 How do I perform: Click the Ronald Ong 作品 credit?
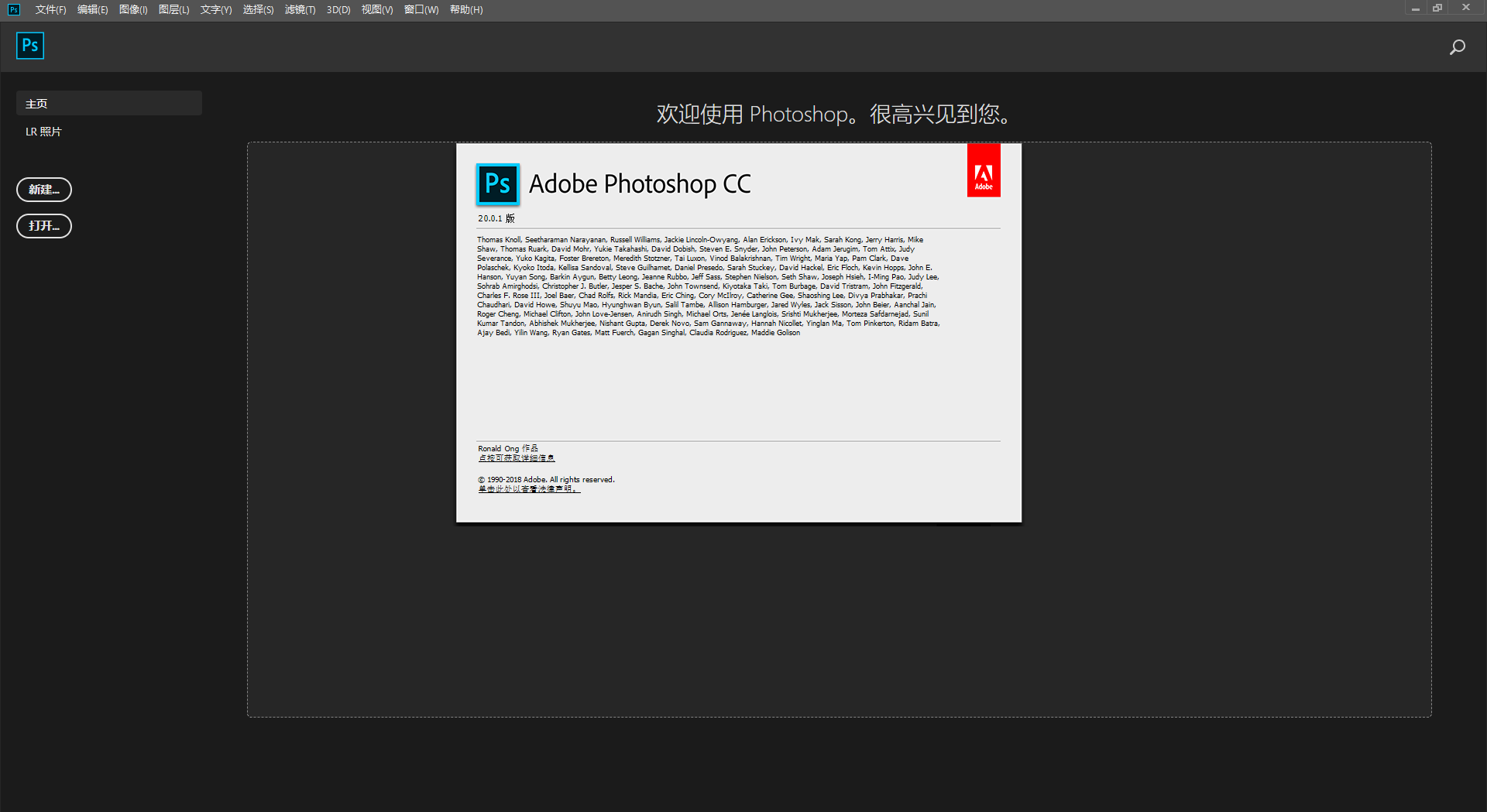coord(507,448)
